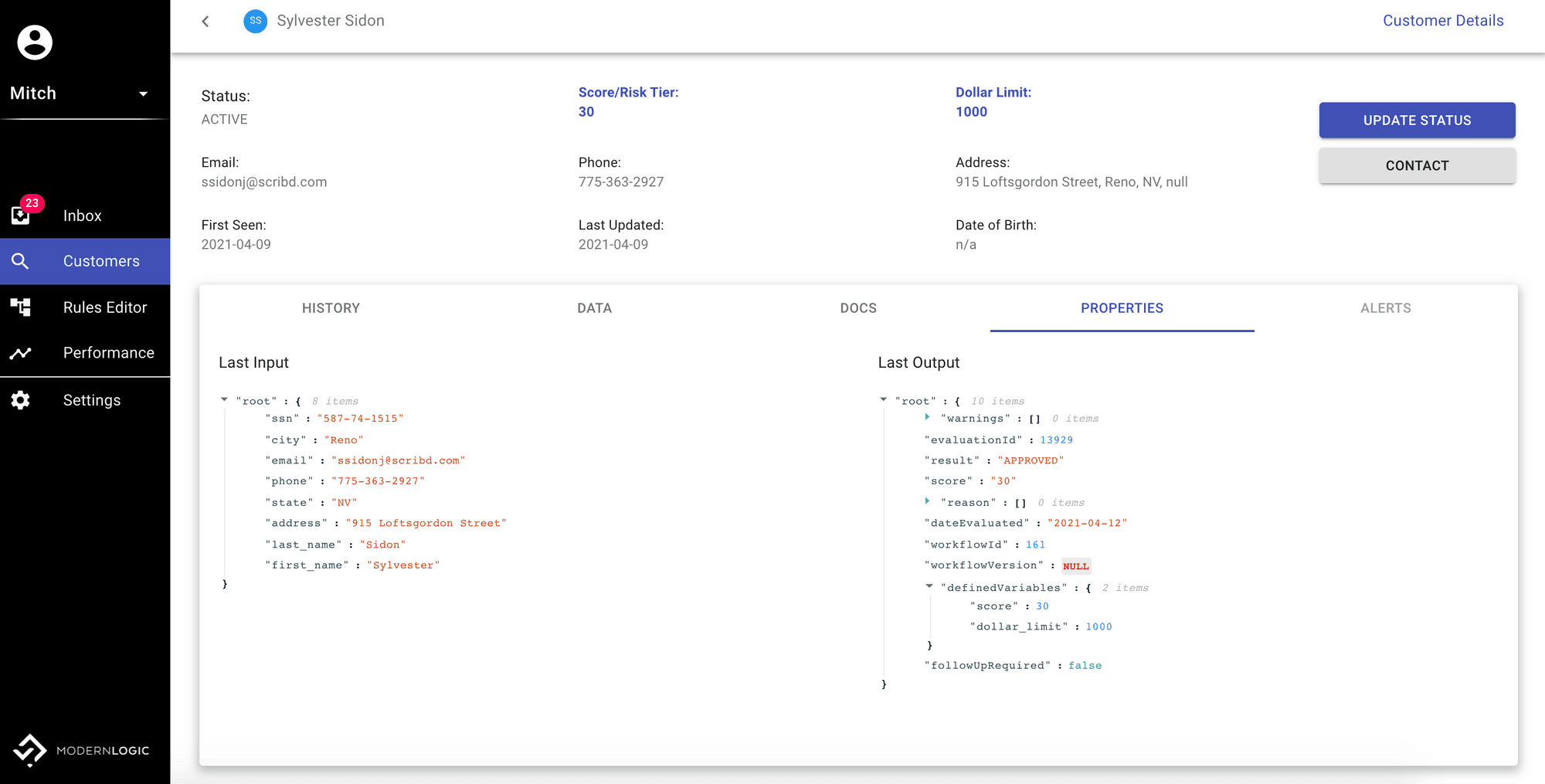Open Inbox via its notification icon

click(x=21, y=215)
